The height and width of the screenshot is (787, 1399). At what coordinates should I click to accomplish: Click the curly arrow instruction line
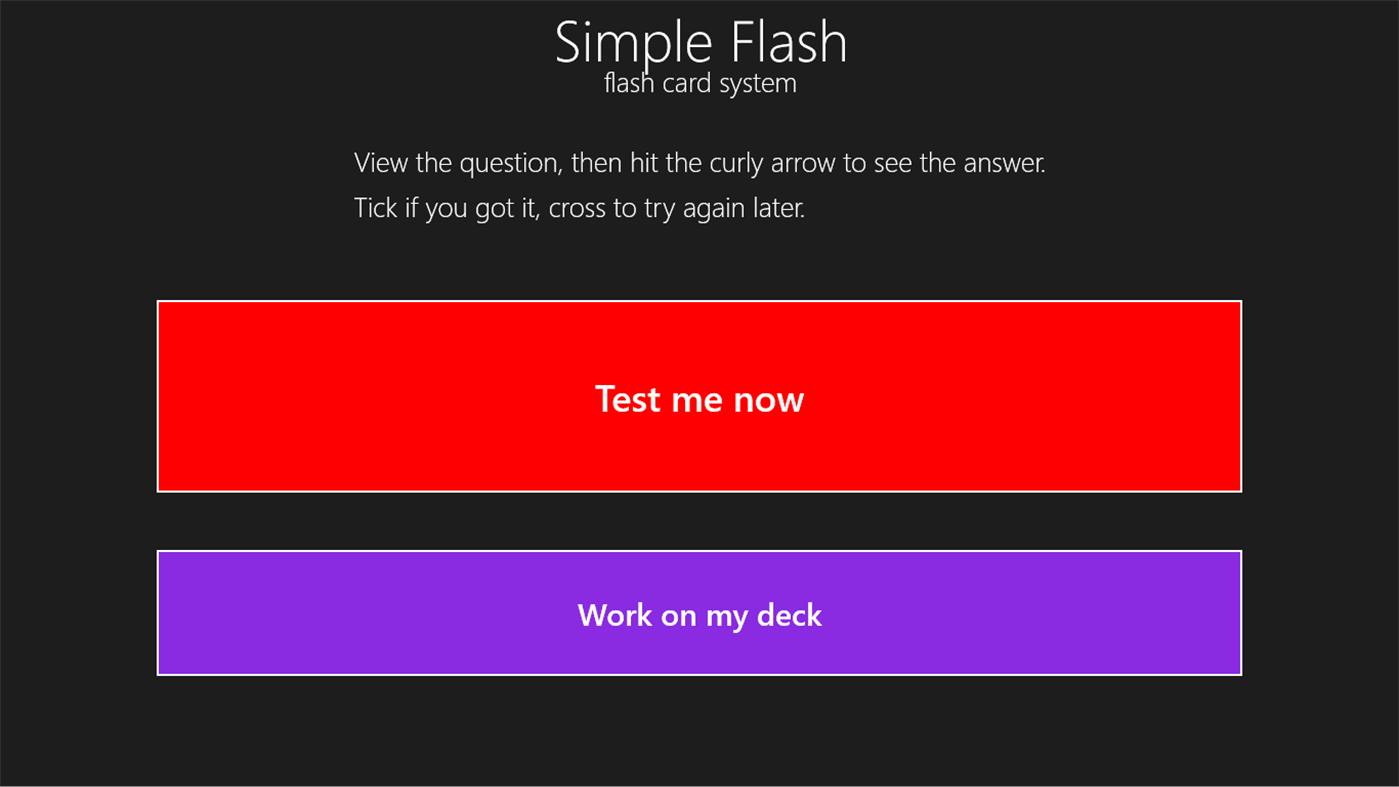tap(699, 162)
